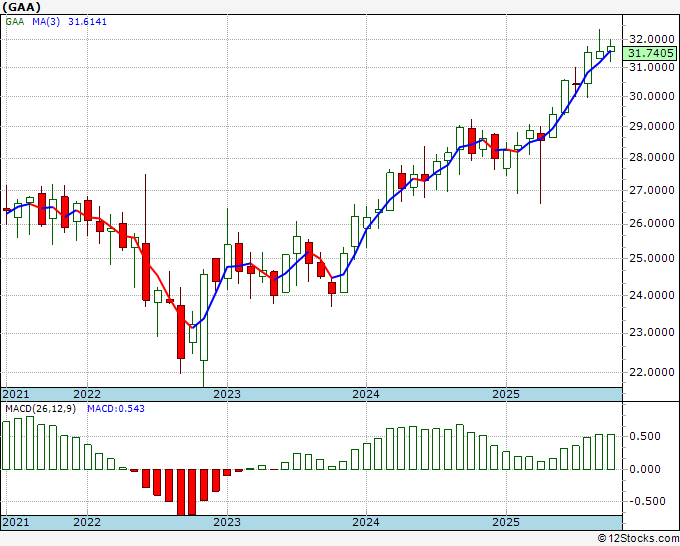Click 2022 on the price chart timeline
This screenshot has height=546, width=680.
tap(87, 394)
